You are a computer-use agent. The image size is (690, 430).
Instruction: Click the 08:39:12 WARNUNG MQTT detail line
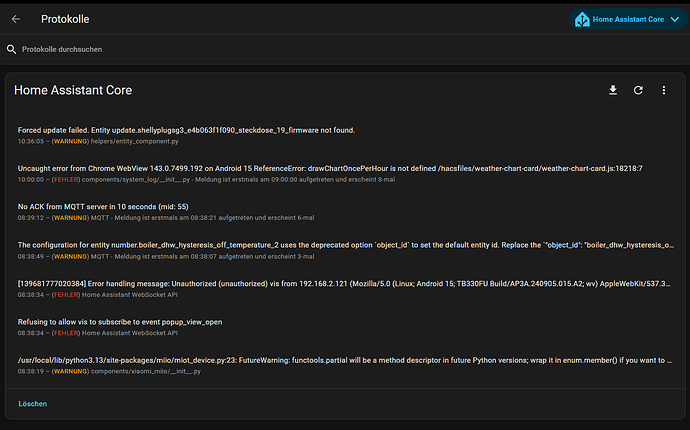click(x=166, y=218)
